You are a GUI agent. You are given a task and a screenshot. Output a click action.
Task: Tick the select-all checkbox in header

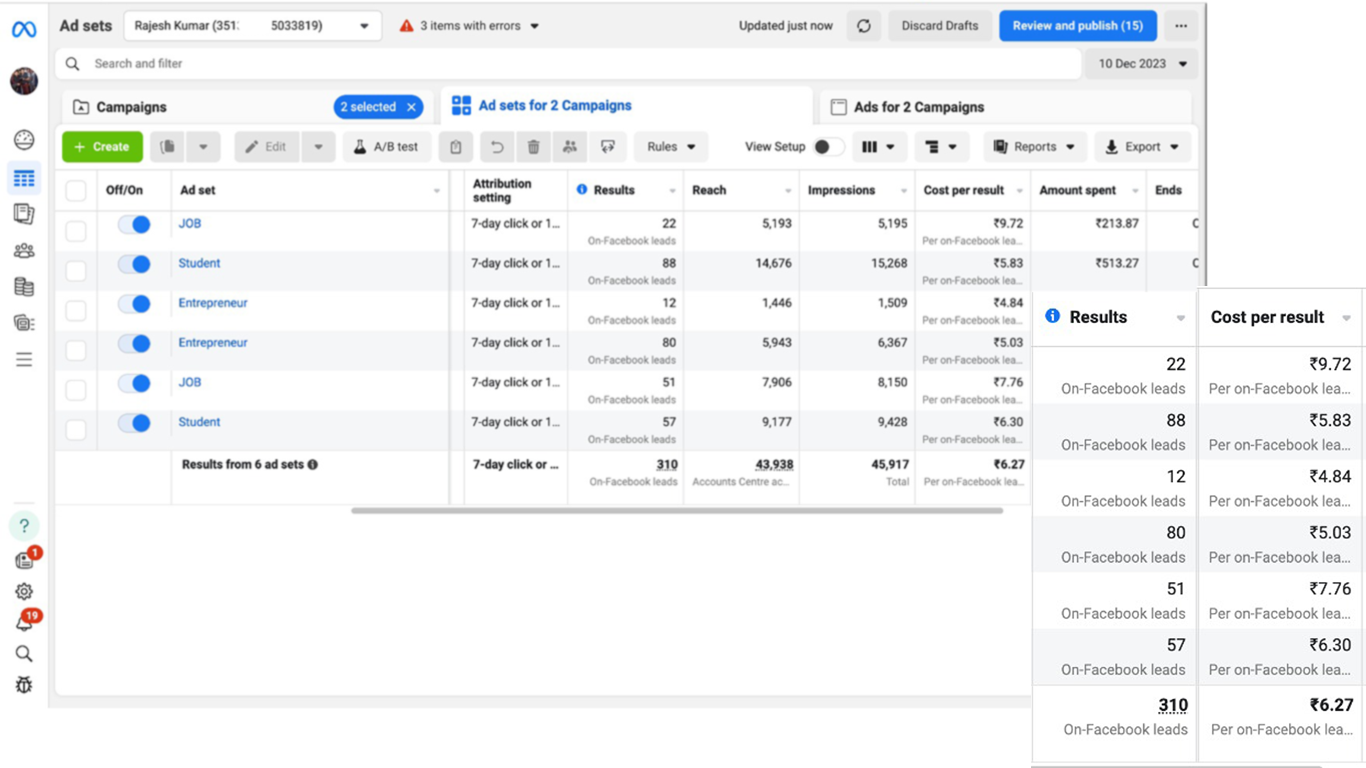(76, 191)
